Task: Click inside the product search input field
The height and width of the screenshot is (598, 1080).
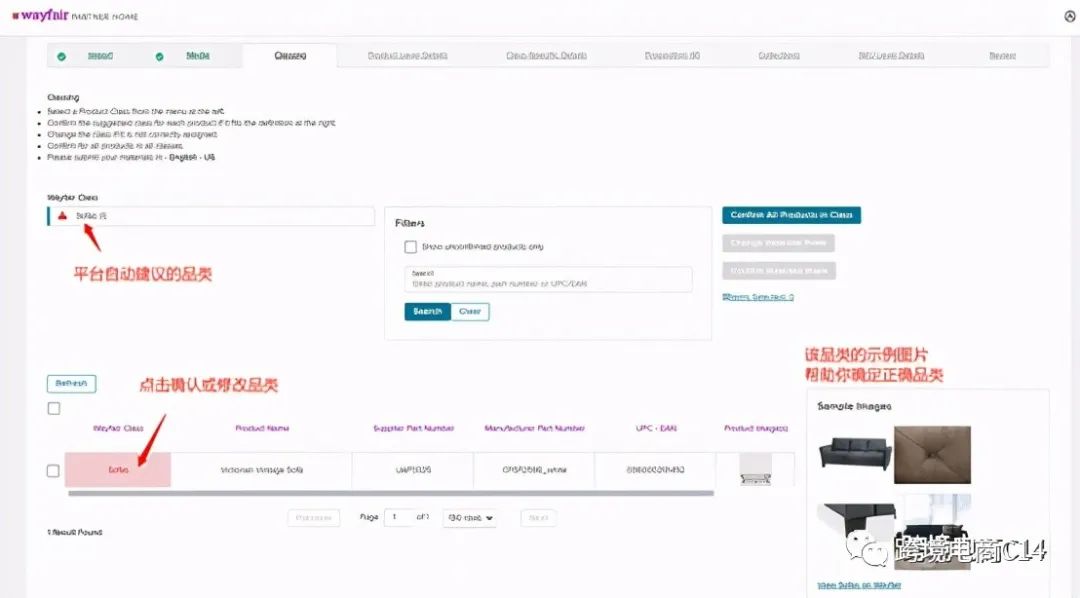Action: 546,278
